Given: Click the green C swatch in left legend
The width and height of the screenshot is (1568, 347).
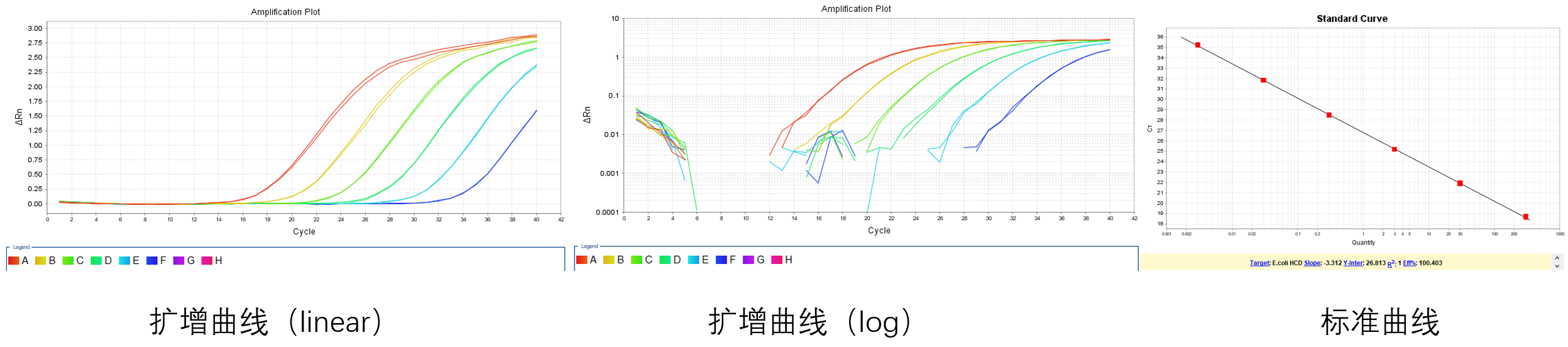Looking at the screenshot, I should pyautogui.click(x=68, y=261).
